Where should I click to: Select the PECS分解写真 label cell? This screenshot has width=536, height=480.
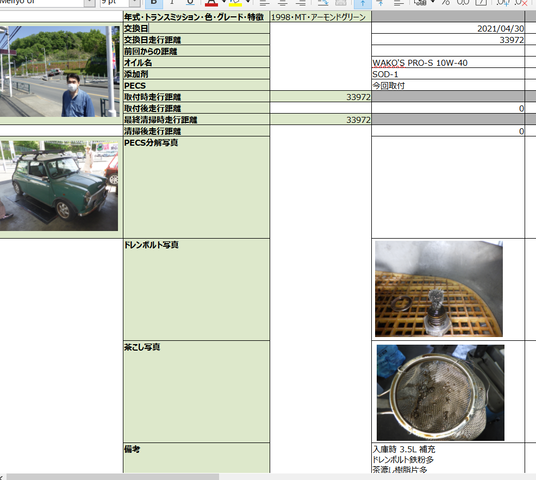click(x=197, y=188)
